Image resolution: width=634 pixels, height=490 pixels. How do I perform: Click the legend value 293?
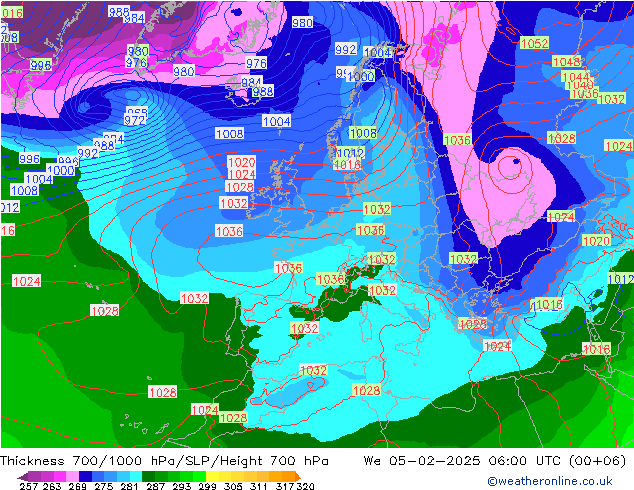[x=182, y=486]
